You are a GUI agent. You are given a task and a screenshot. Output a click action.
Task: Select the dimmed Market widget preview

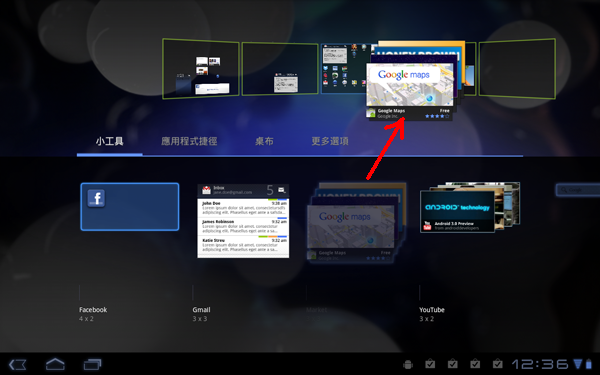coord(356,222)
